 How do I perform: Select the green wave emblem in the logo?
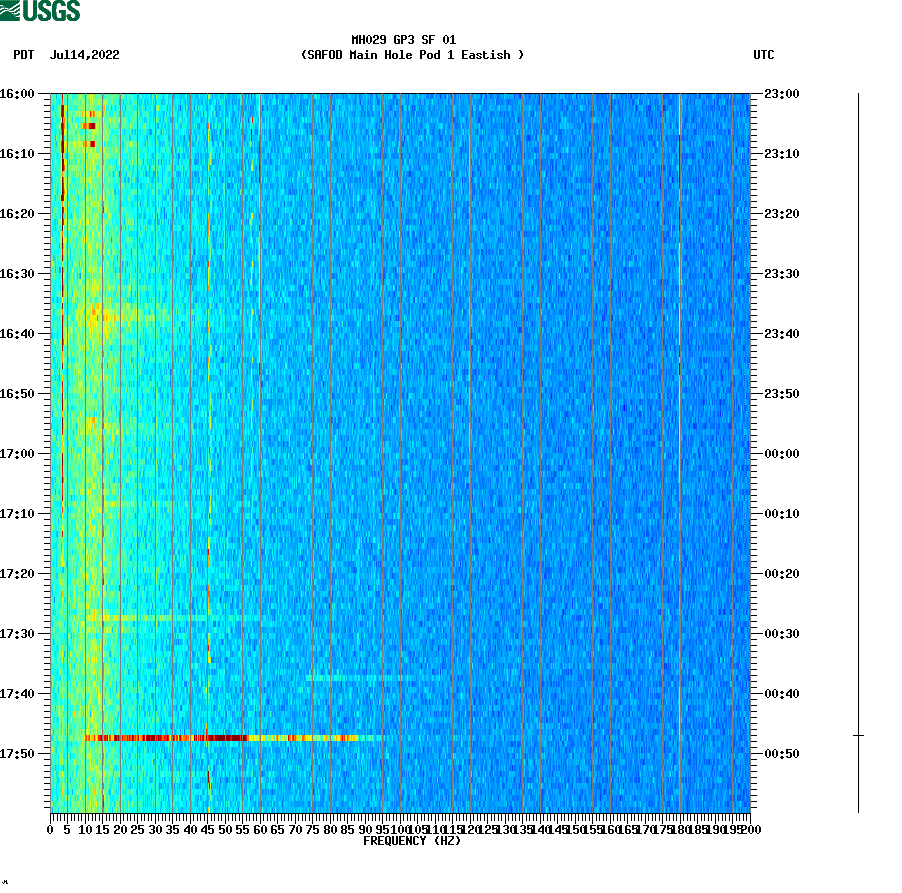(12, 12)
